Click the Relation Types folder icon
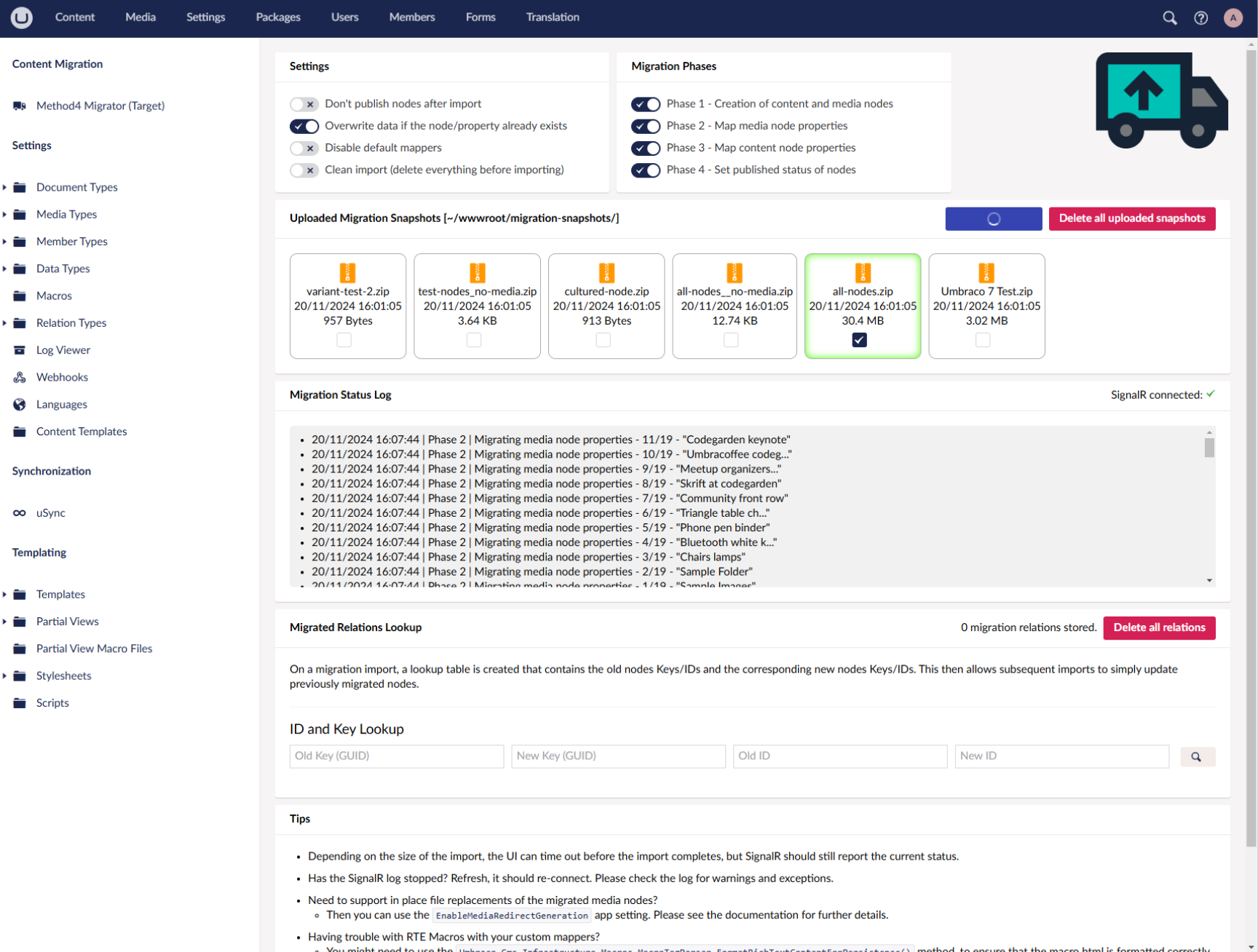Screen dimensions: 1258x952 pos(20,322)
